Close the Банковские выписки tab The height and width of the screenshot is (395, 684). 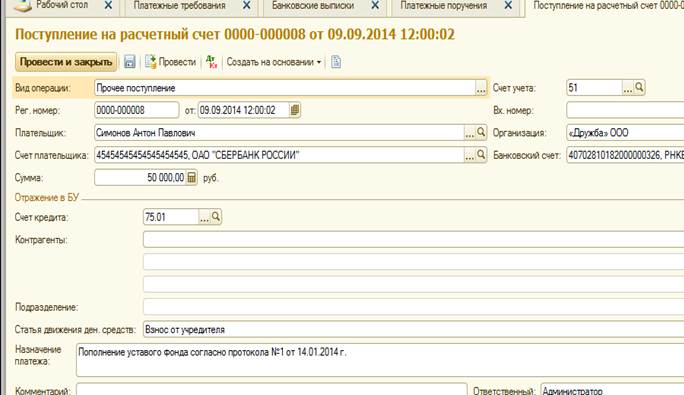[x=375, y=6]
